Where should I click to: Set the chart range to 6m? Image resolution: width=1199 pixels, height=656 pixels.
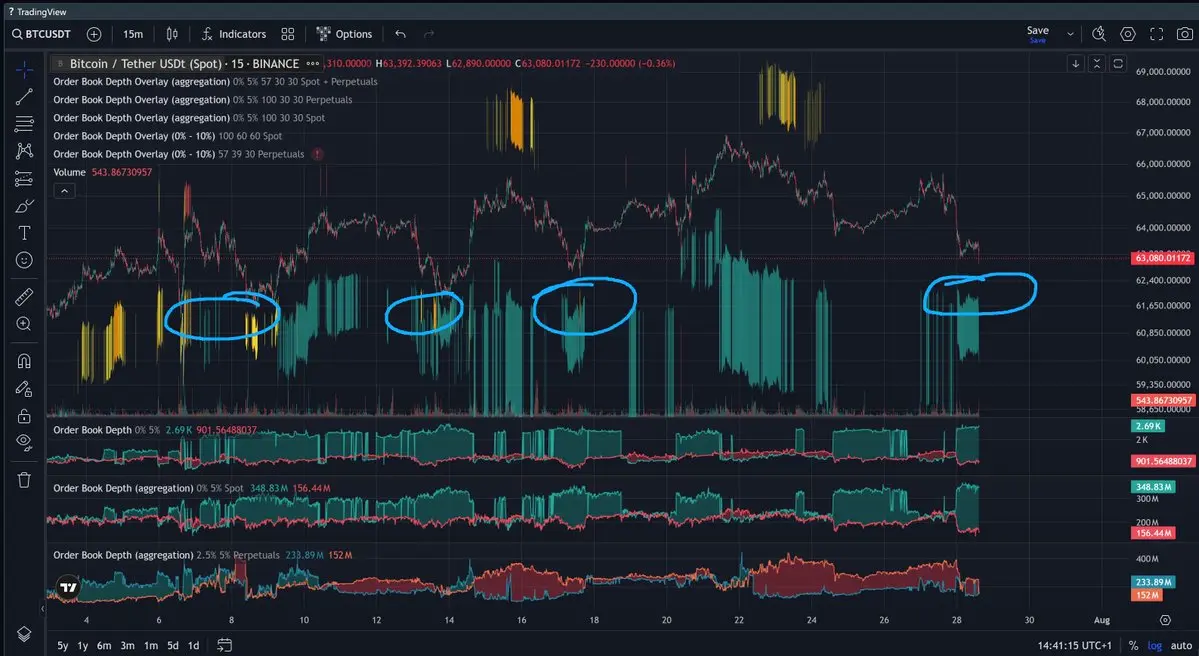pos(104,645)
